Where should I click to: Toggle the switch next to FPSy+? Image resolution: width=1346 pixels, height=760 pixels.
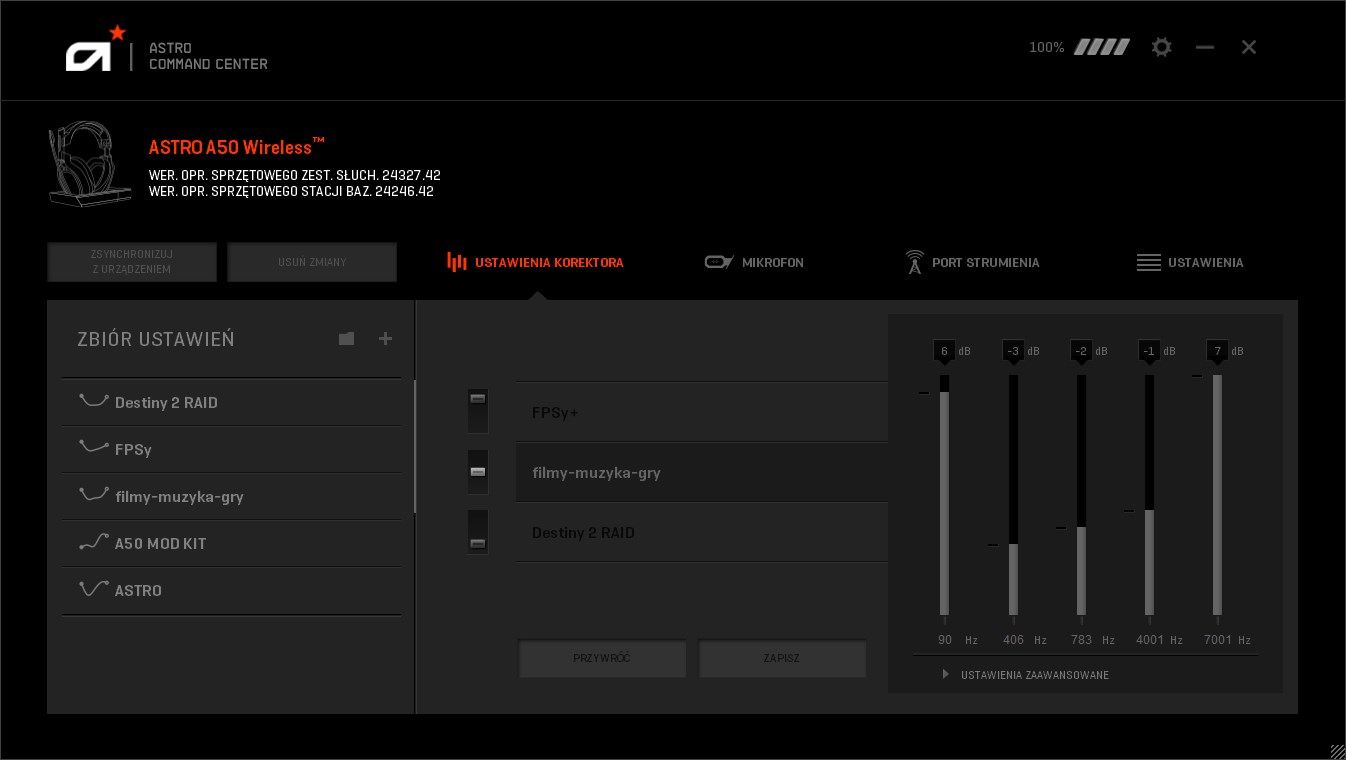(478, 411)
